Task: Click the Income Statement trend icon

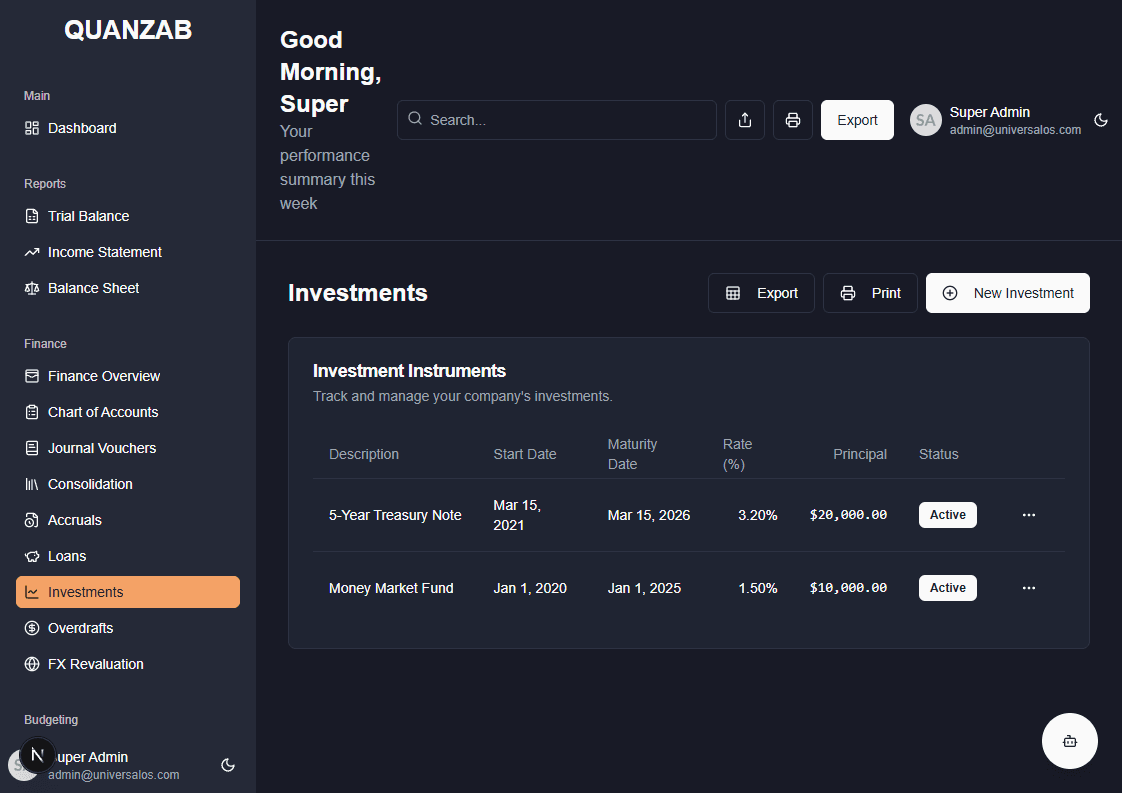Action: click(31, 252)
